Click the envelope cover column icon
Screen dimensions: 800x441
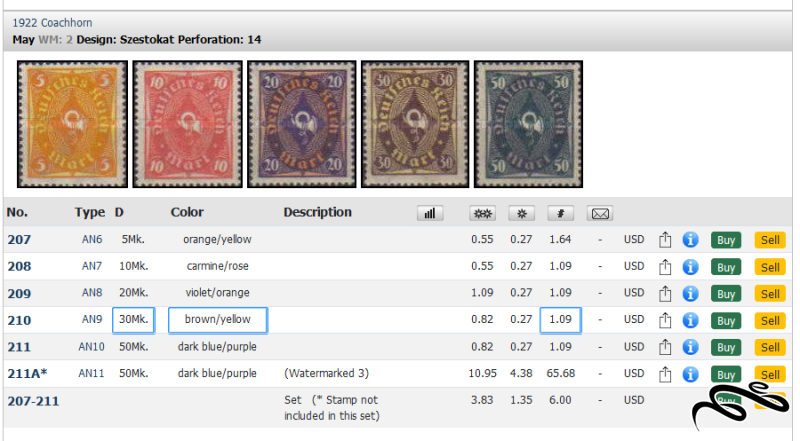[600, 213]
